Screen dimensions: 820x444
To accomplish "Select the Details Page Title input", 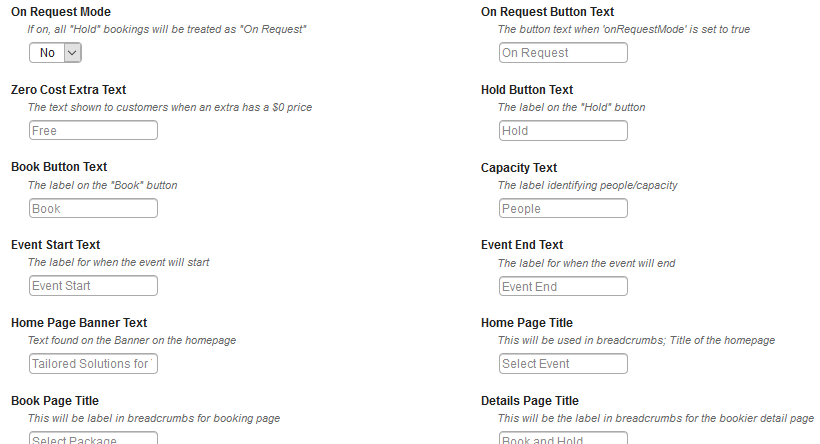I will point(563,438).
